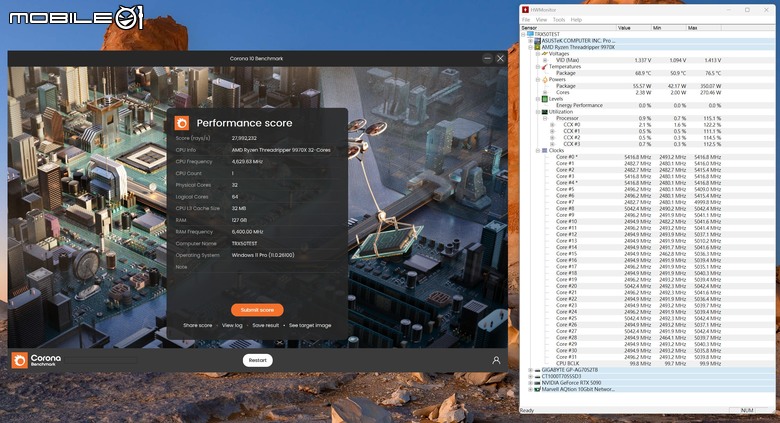This screenshot has height=423, width=780.
Task: Open the user account icon in Corona
Action: pyautogui.click(x=496, y=360)
